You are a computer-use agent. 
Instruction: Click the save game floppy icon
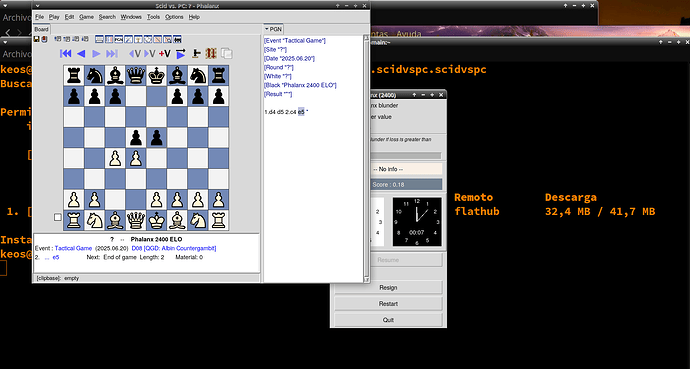click(37, 39)
